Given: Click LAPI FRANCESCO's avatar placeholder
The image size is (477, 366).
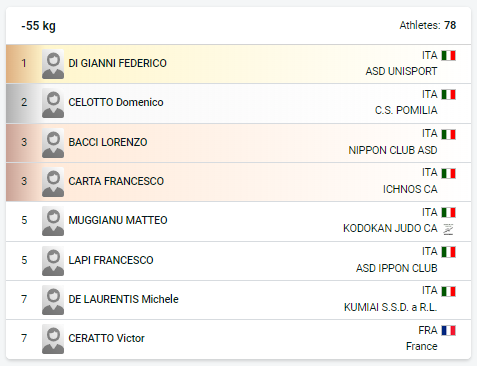Looking at the screenshot, I should coord(53,261).
